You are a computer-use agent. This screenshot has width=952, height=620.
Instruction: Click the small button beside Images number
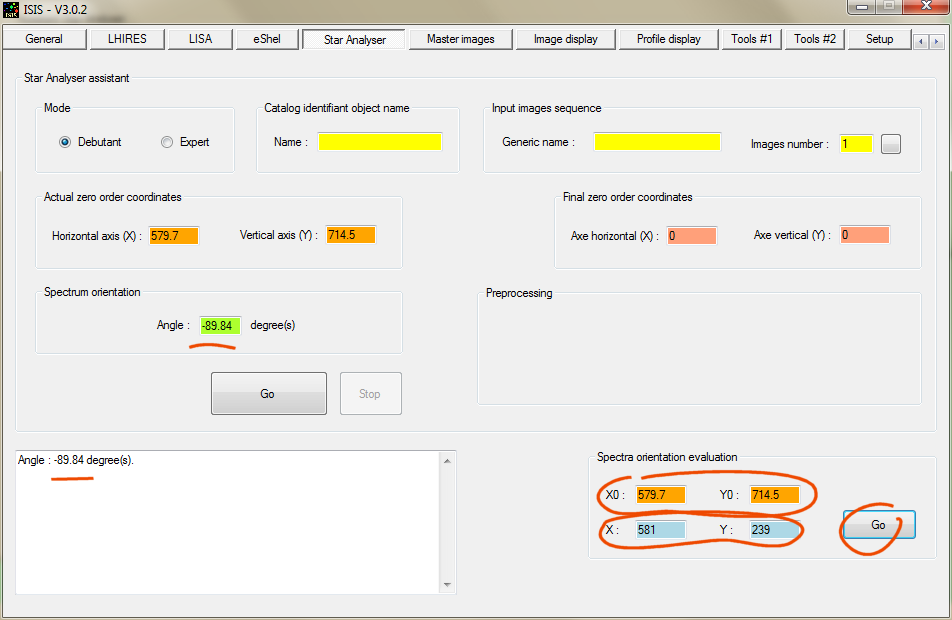(x=891, y=144)
